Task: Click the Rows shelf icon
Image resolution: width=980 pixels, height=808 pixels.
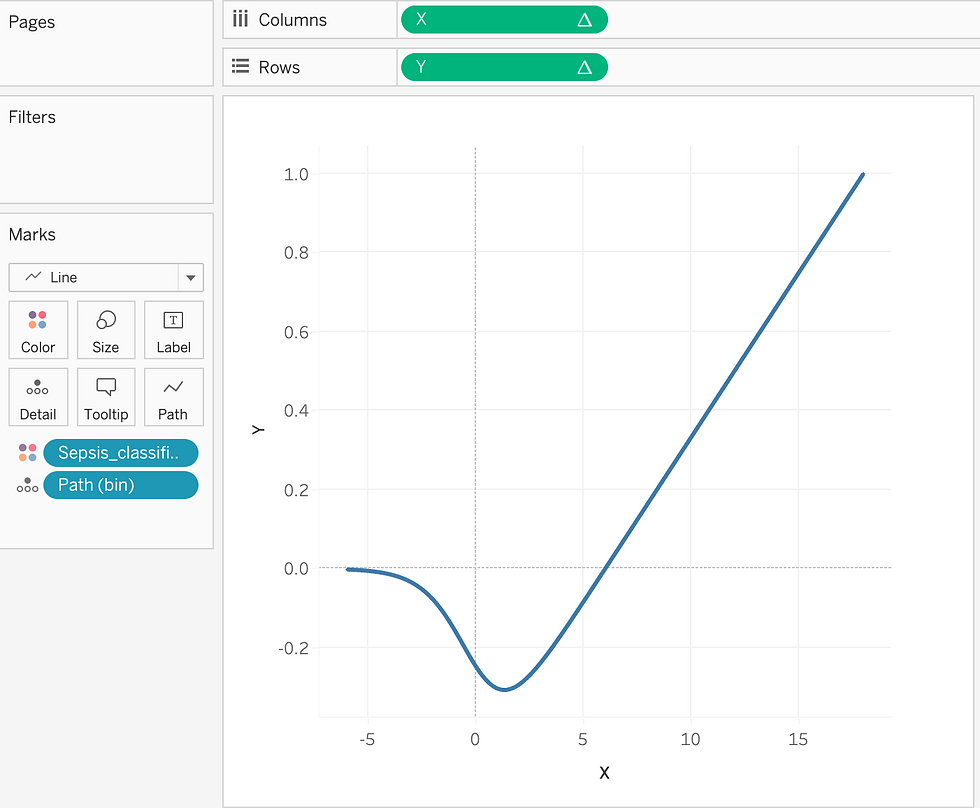Action: [240, 66]
